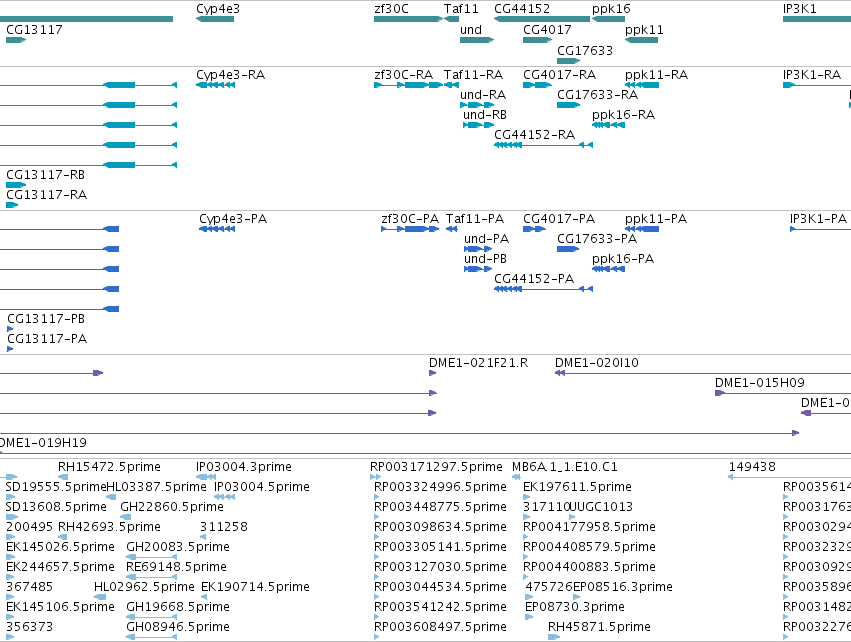Select the DME1-020I10 clone label
This screenshot has height=642, width=851.
(596, 362)
